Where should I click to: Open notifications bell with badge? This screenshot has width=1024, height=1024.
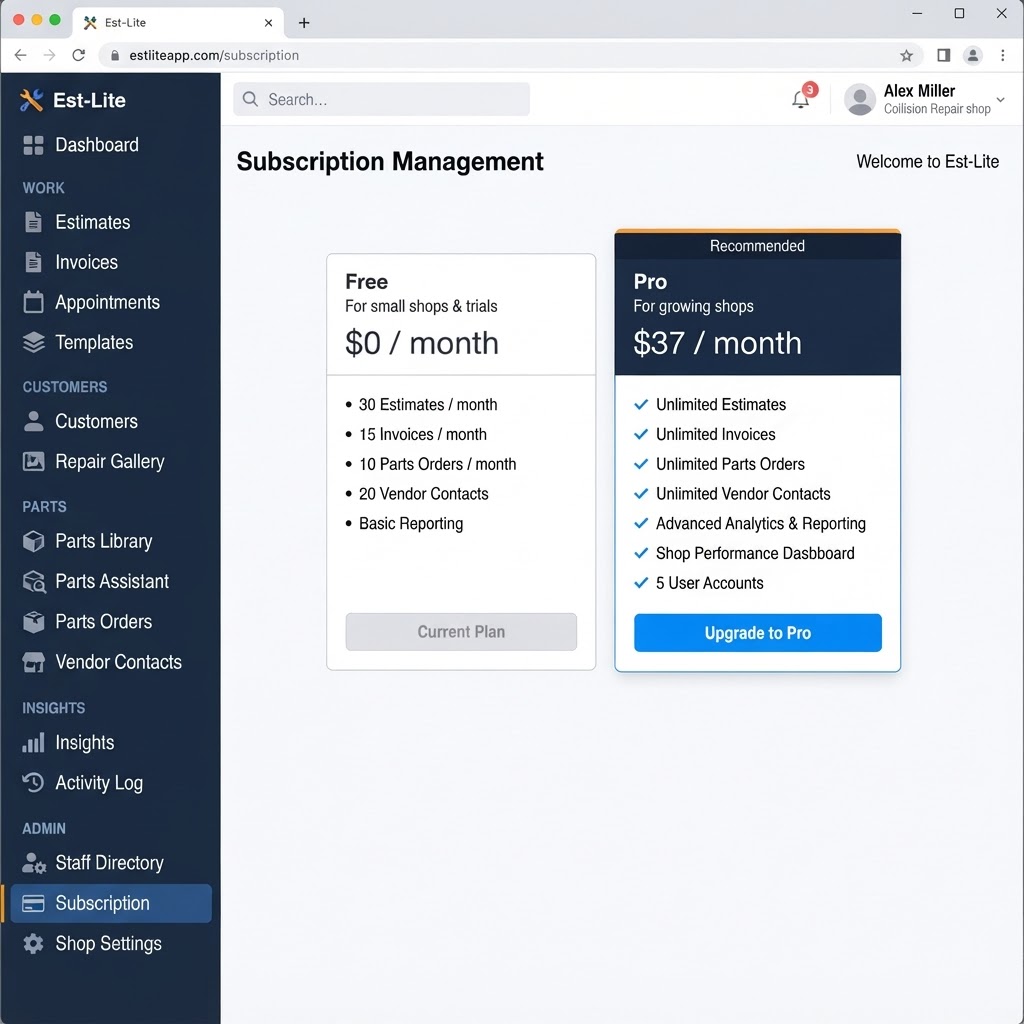point(803,97)
